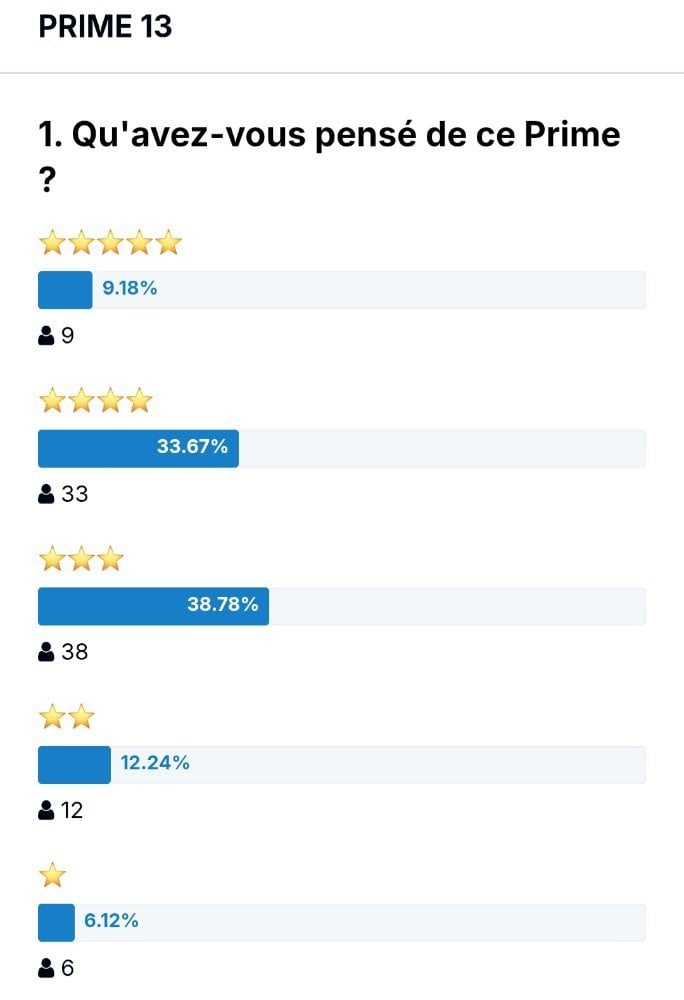Select the 9.18% result bar
The height and width of the screenshot is (1000, 684).
342,290
